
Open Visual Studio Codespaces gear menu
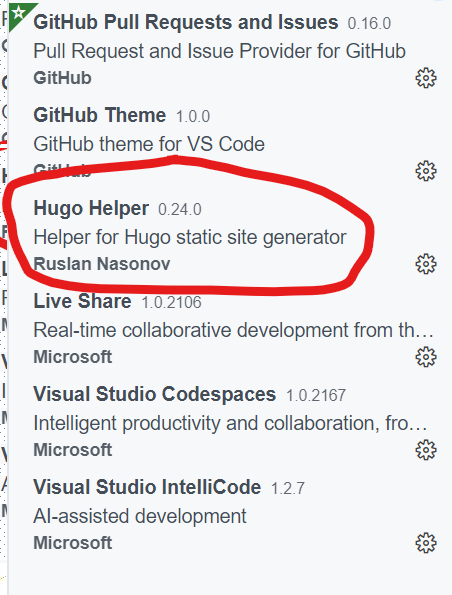point(426,450)
